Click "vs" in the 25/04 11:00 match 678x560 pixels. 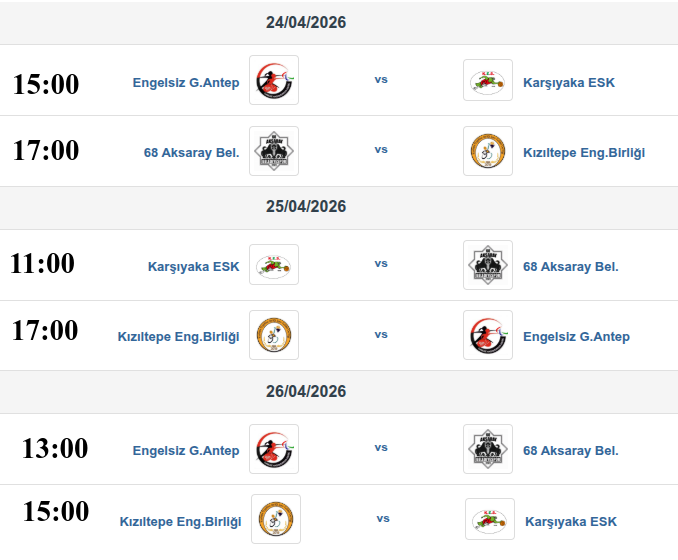point(381,264)
